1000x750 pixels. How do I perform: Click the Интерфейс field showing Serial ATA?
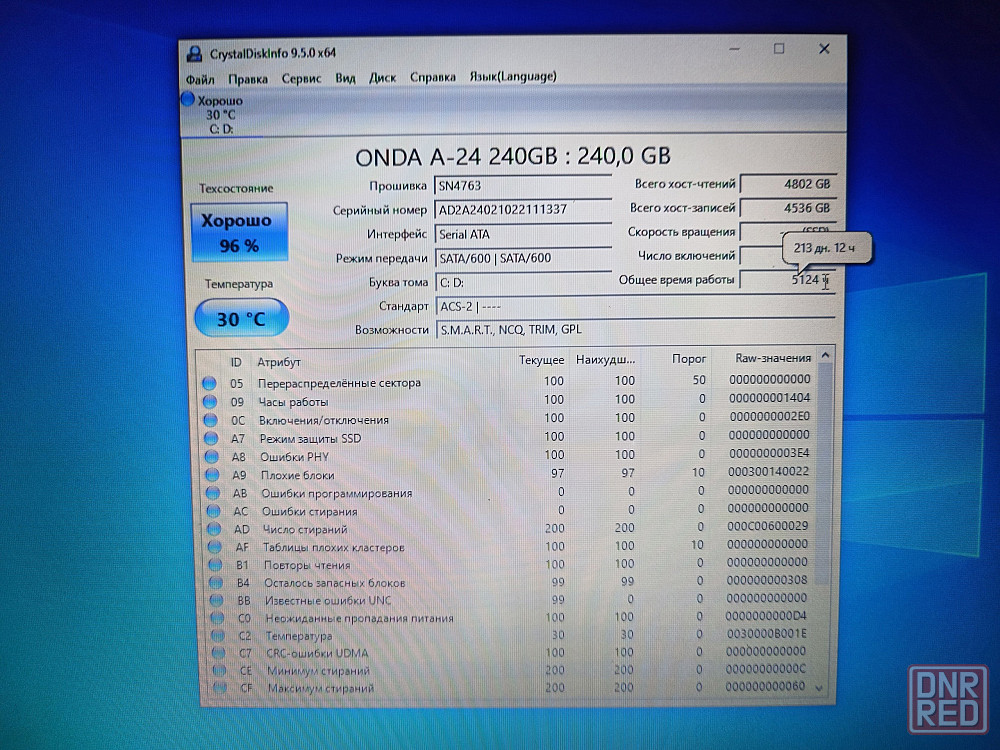coord(524,234)
